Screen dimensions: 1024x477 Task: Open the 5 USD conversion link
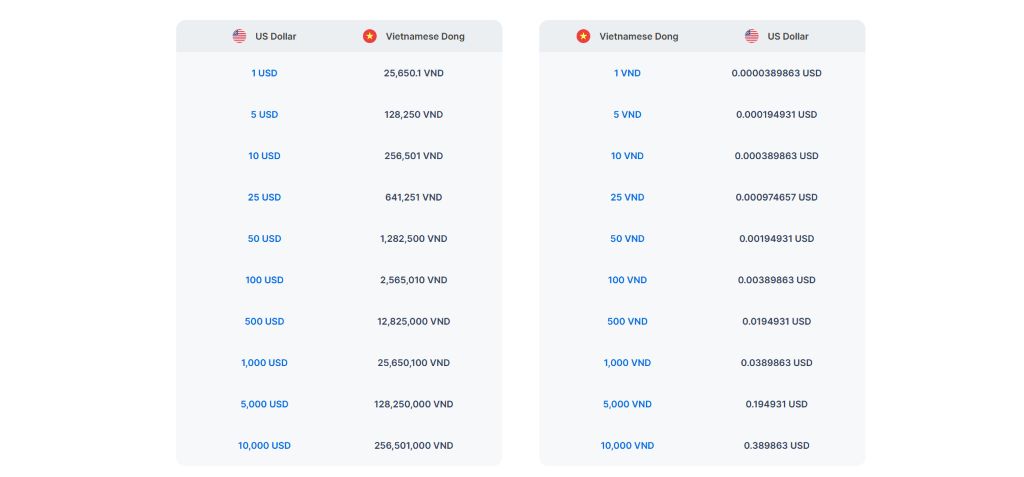(264, 115)
